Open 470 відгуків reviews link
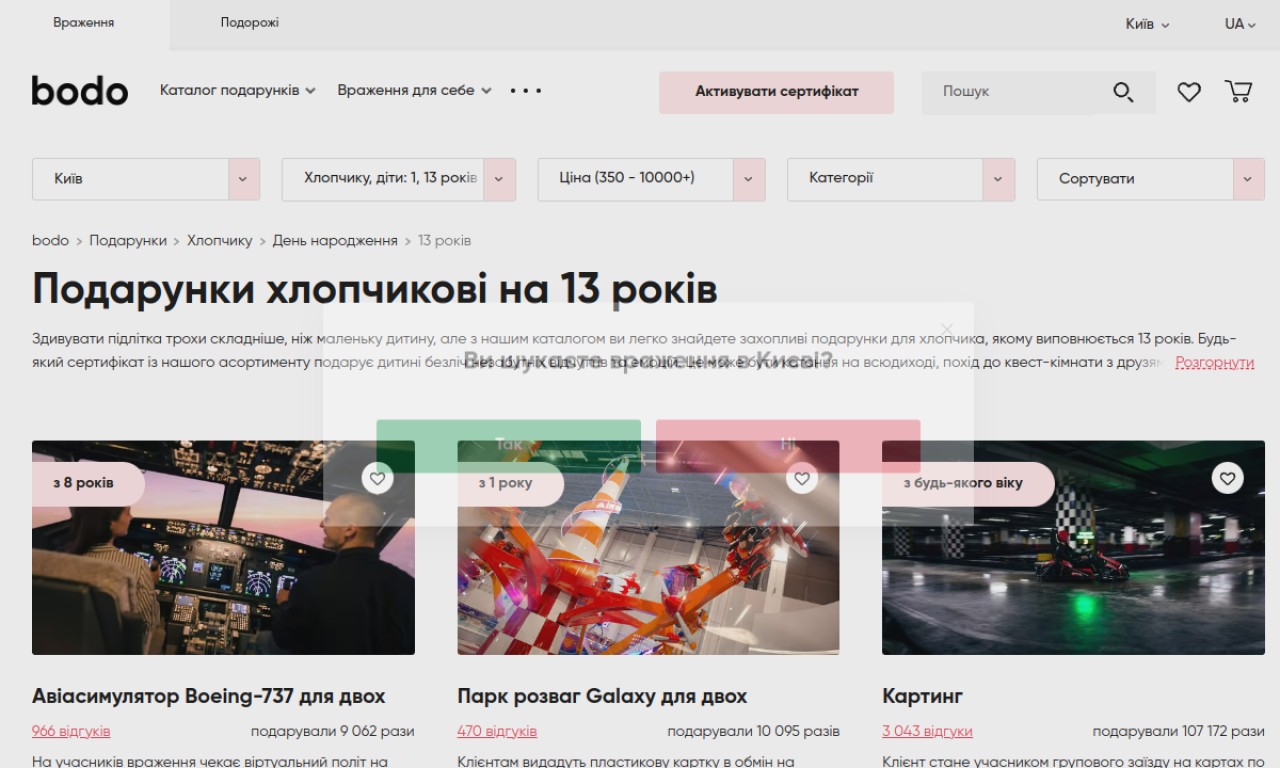Screen dimensions: 1280x768 tap(497, 731)
